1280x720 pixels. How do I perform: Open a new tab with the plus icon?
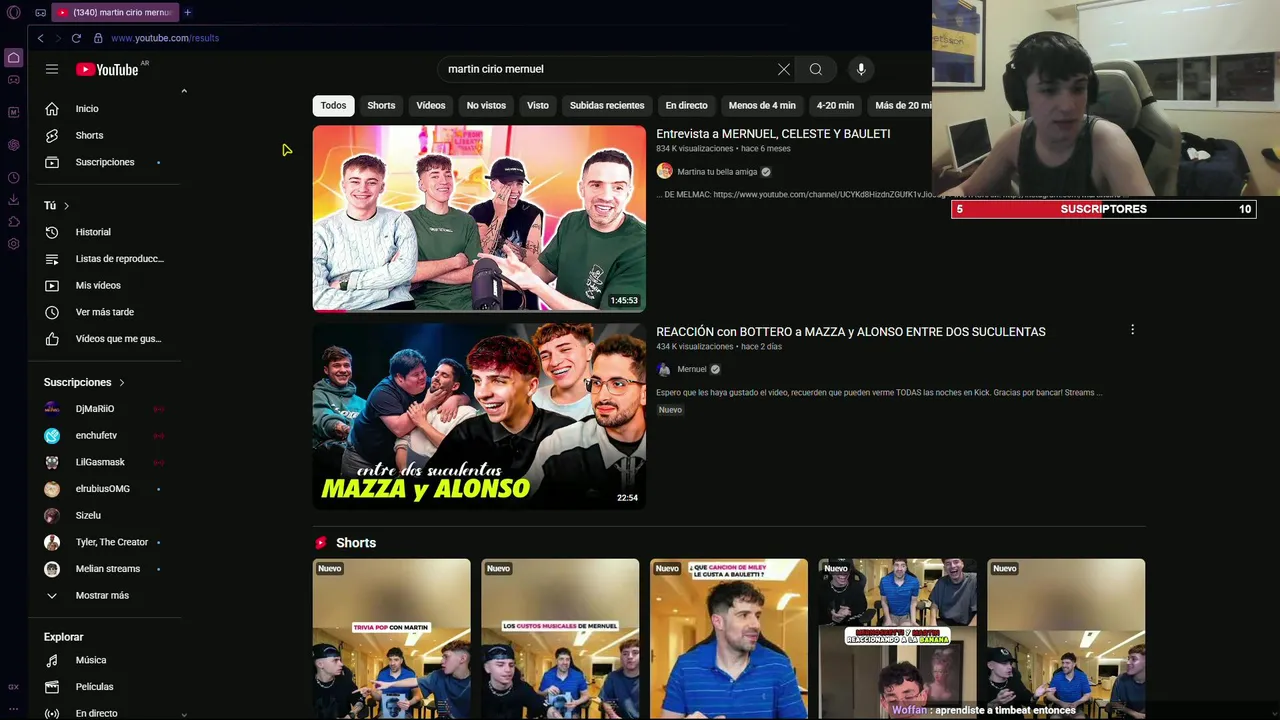187,12
